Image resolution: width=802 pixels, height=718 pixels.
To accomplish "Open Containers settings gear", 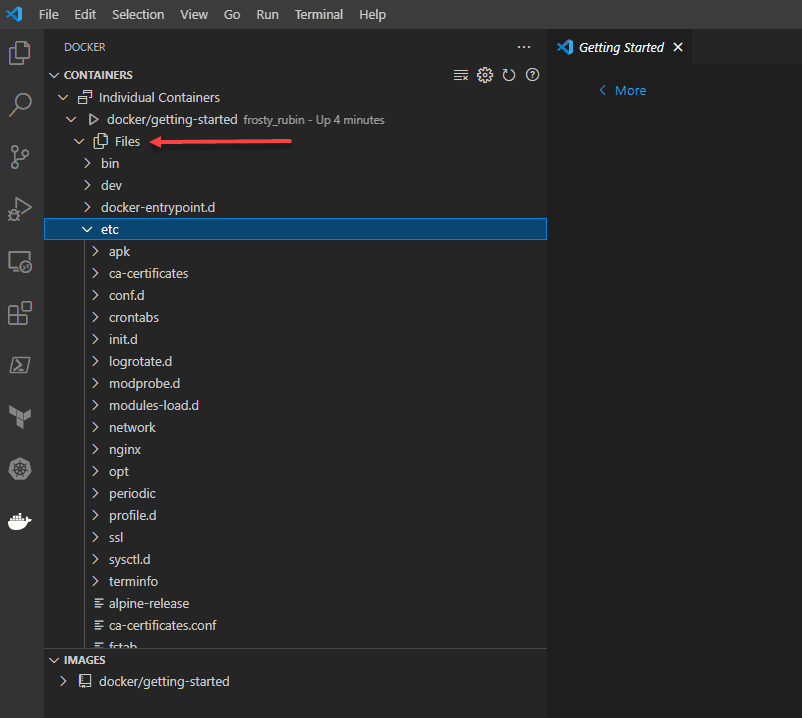I will [x=485, y=75].
